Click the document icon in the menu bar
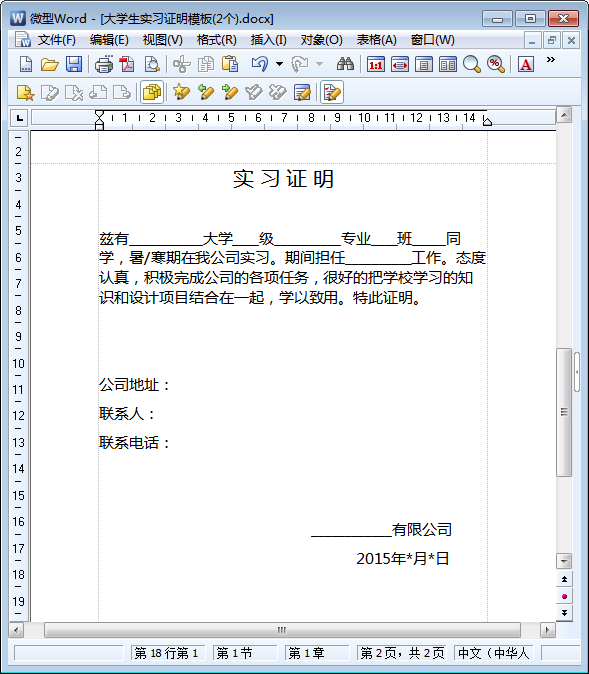The image size is (589, 674). coord(23,40)
